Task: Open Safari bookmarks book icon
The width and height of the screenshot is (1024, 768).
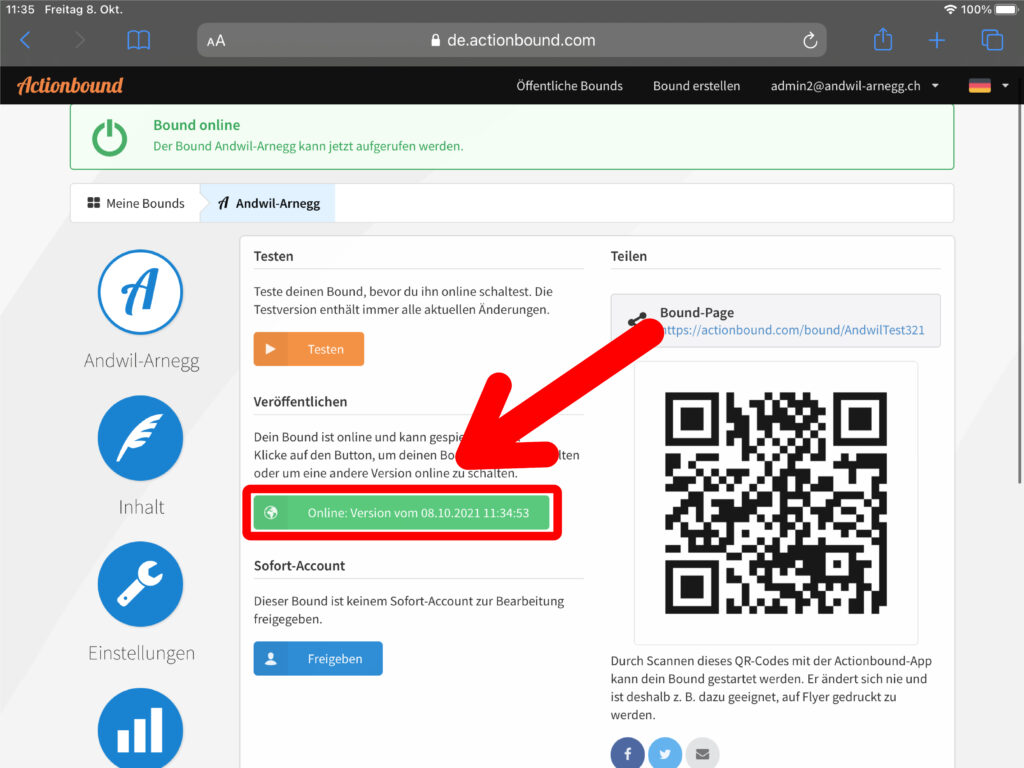Action: coord(139,40)
